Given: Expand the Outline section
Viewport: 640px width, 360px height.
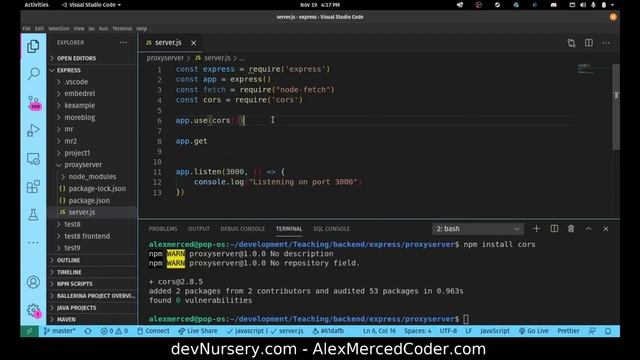Looking at the screenshot, I should pos(69,260).
